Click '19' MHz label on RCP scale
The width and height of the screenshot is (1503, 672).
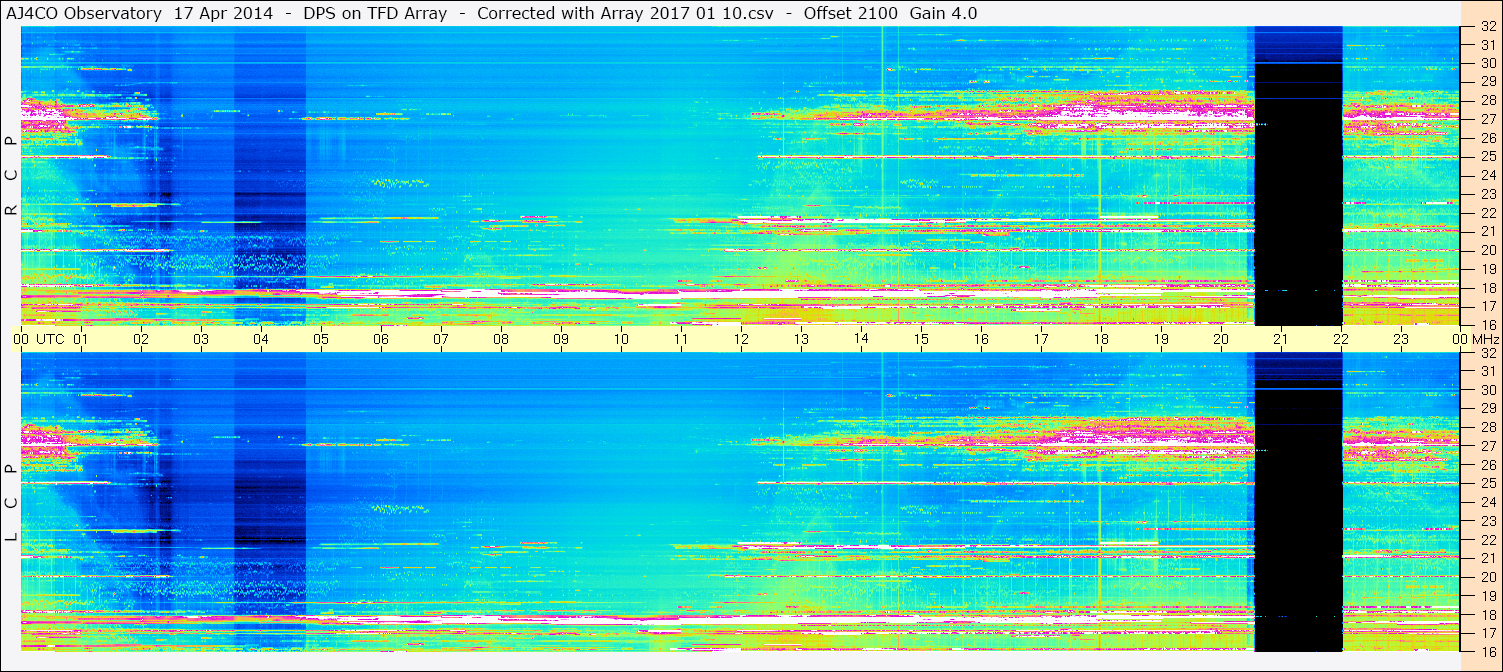[x=1487, y=269]
